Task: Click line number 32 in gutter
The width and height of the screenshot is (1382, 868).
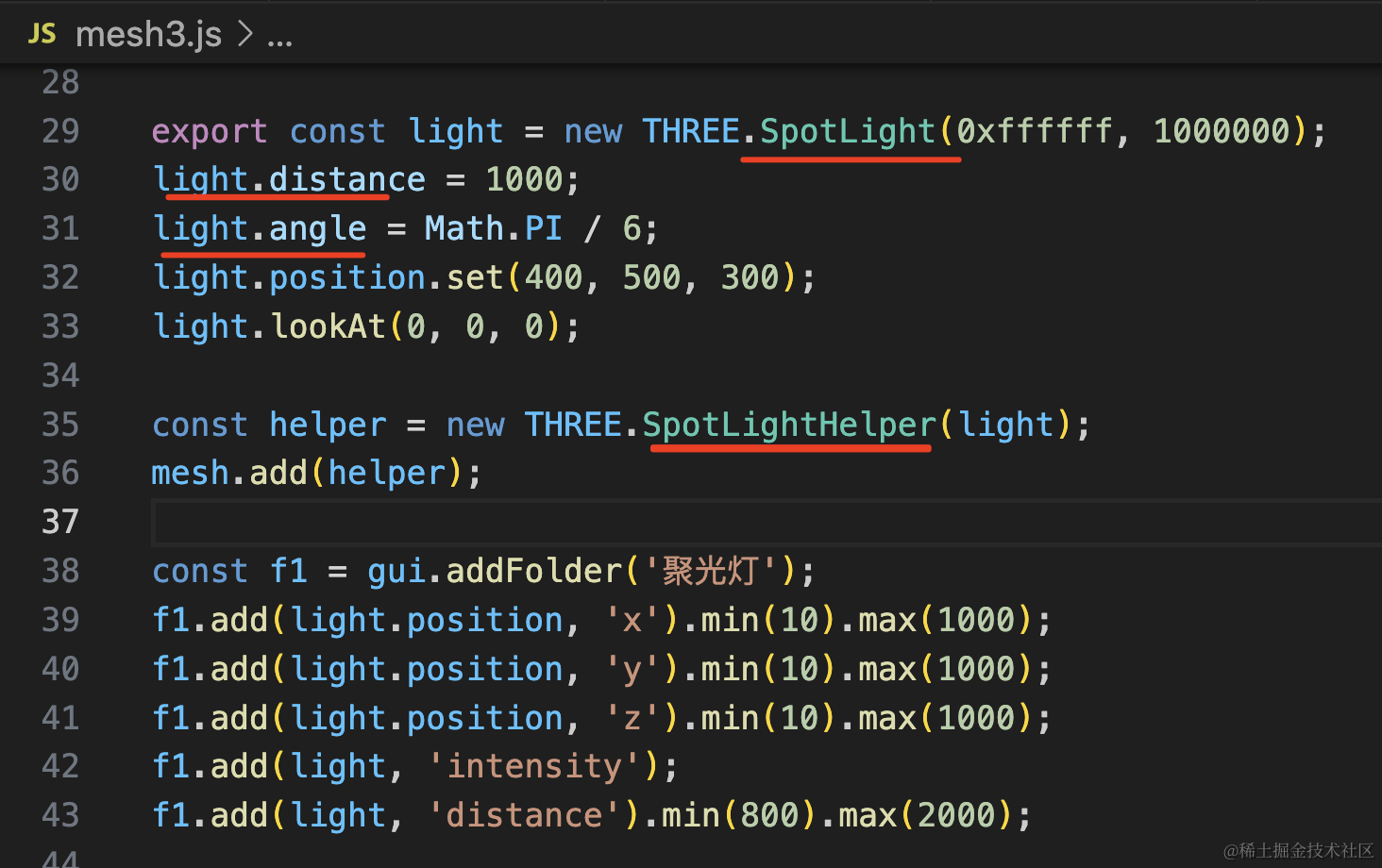Action: 60,277
